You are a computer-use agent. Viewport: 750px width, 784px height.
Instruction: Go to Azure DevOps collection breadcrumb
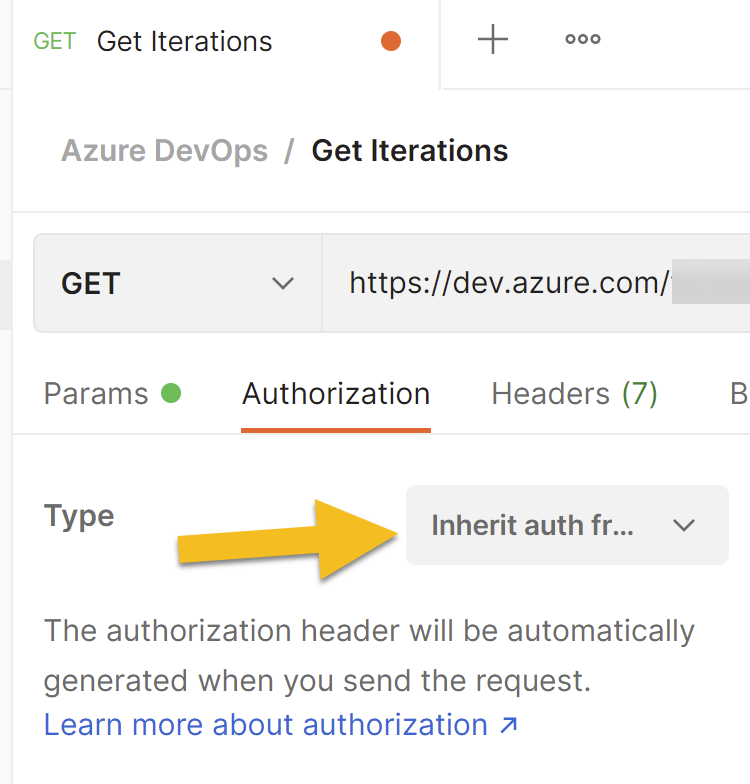click(x=165, y=151)
